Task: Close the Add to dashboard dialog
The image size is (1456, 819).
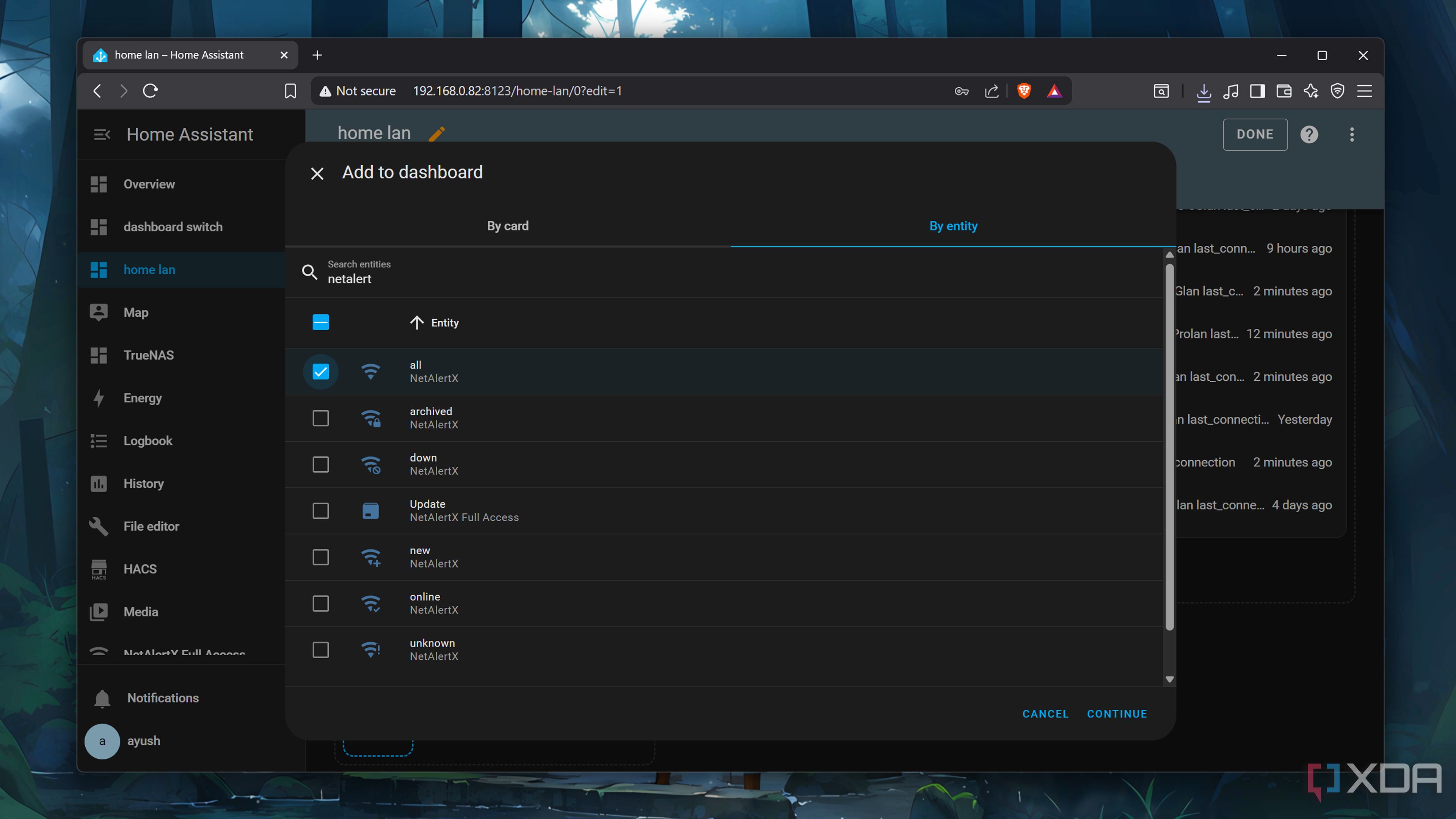Action: 317,173
